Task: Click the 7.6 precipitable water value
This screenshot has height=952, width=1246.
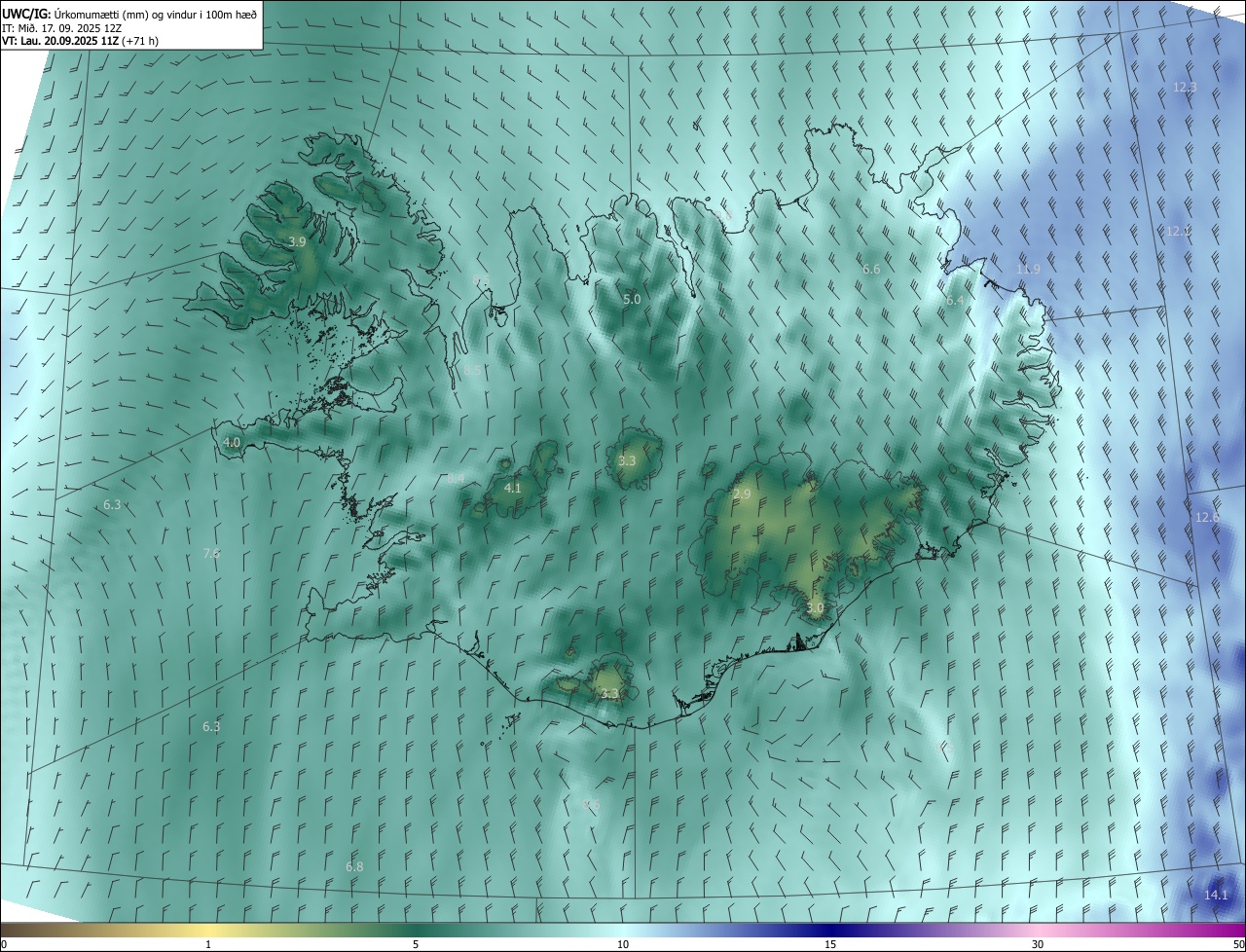Action: (211, 554)
